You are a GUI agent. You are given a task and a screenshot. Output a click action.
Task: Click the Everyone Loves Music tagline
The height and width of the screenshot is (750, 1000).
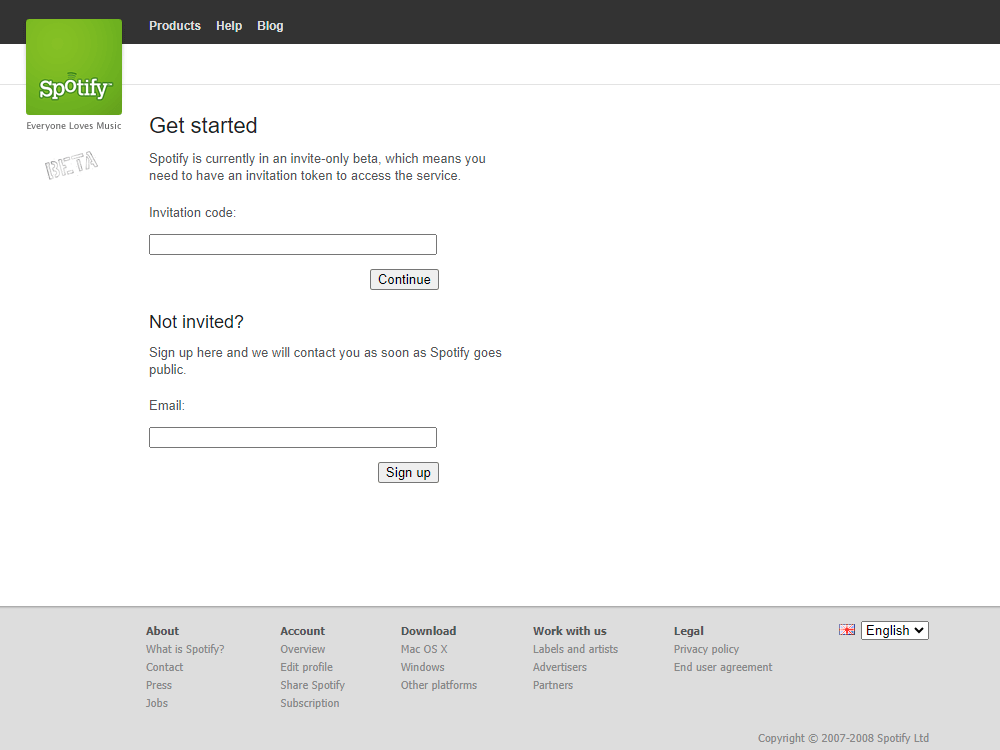74,126
